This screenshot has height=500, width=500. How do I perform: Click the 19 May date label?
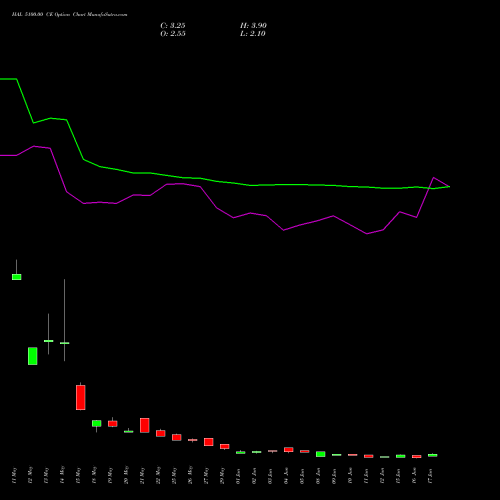[x=110, y=475]
